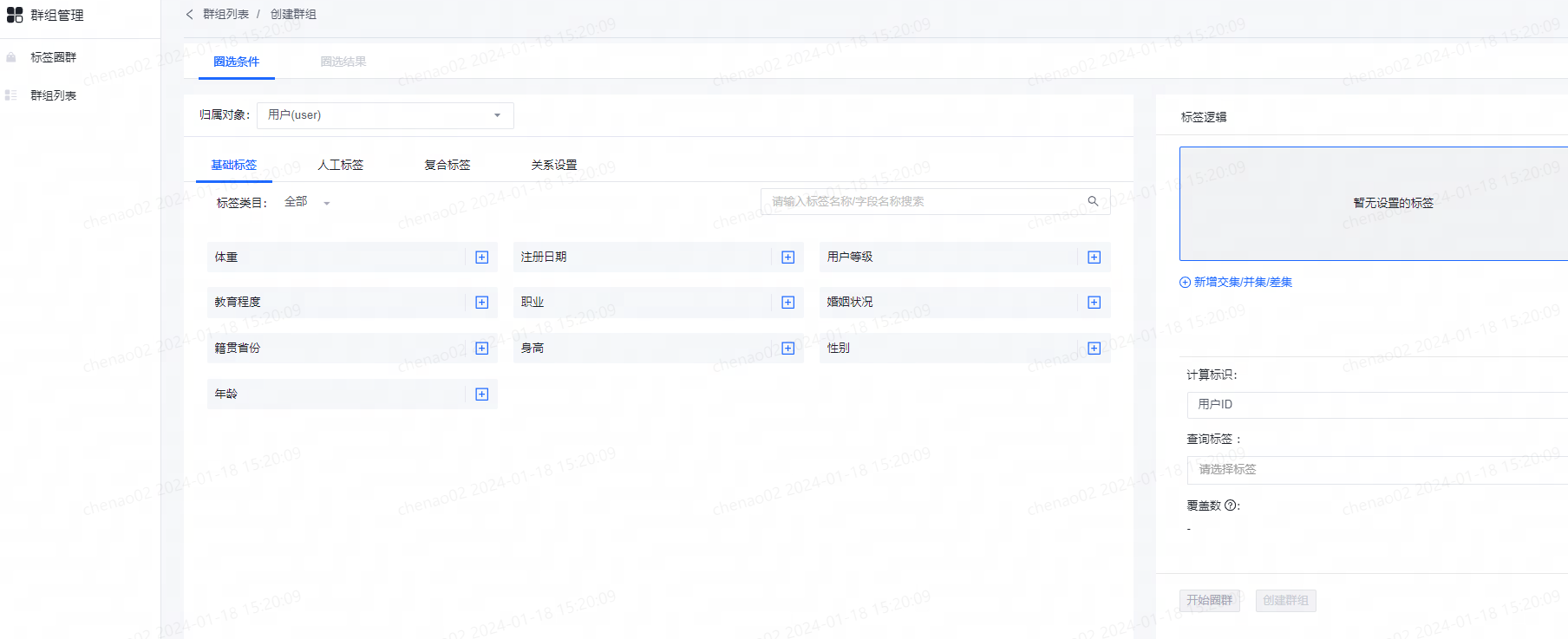Open the 计算标识 用户ID selector
Screen dimensions: 1568x639
[1377, 405]
